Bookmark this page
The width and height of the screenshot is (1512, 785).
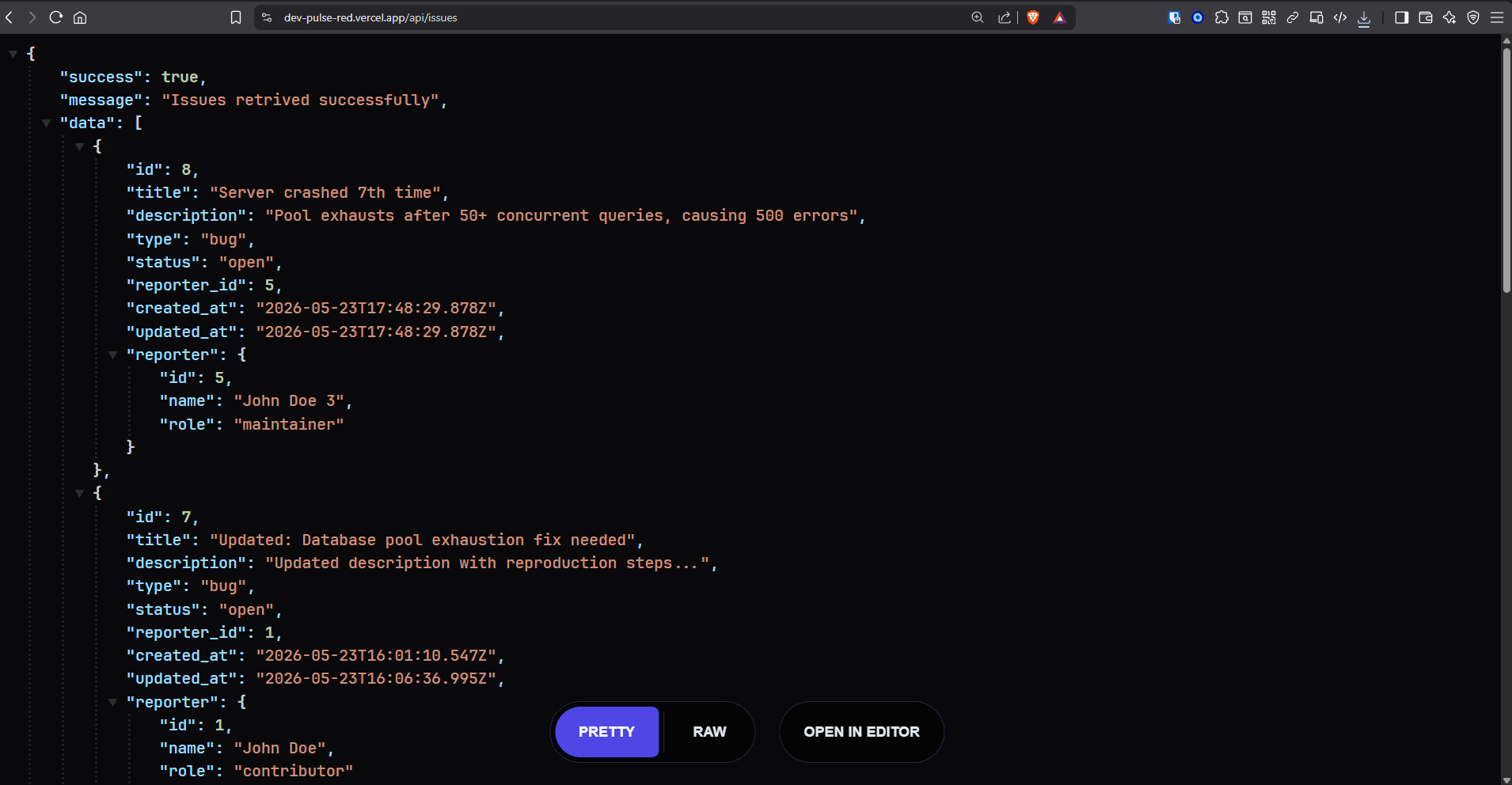[x=236, y=17]
